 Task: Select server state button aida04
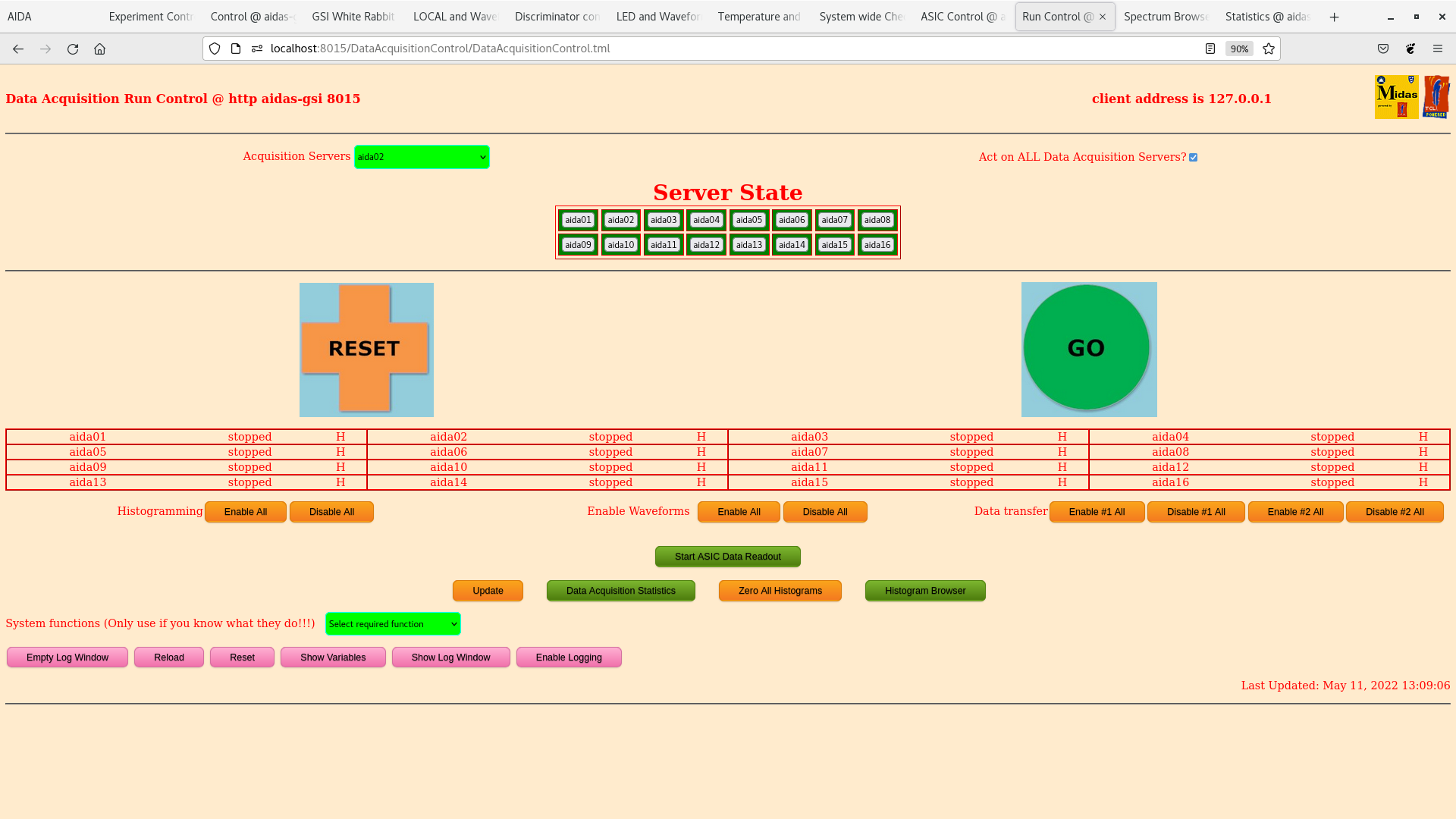coord(706,220)
